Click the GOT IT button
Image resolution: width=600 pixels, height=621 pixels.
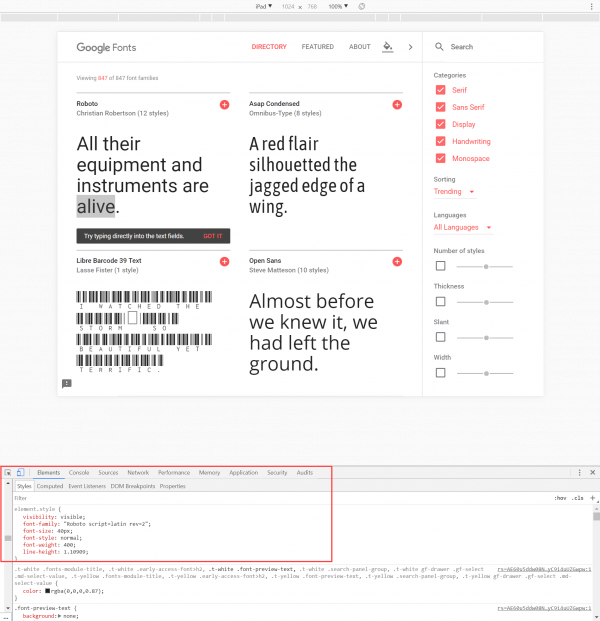[x=213, y=236]
